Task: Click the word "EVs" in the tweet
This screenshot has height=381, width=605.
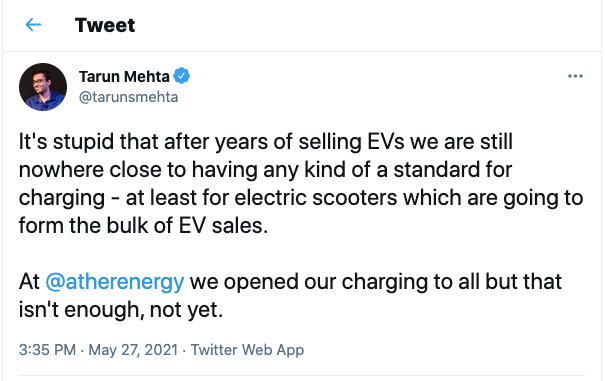Action: coord(385,142)
